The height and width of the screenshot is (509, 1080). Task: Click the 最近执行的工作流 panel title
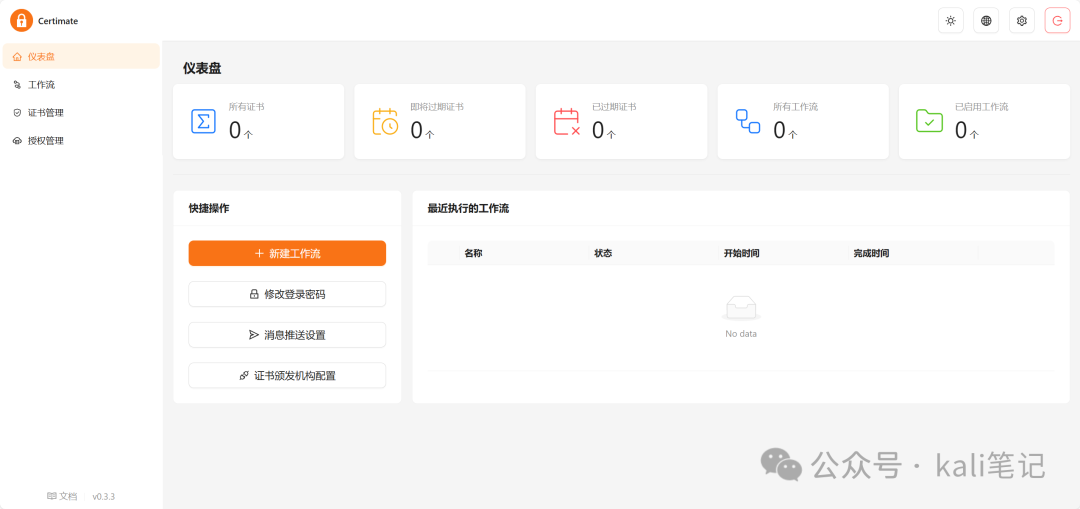tap(468, 209)
